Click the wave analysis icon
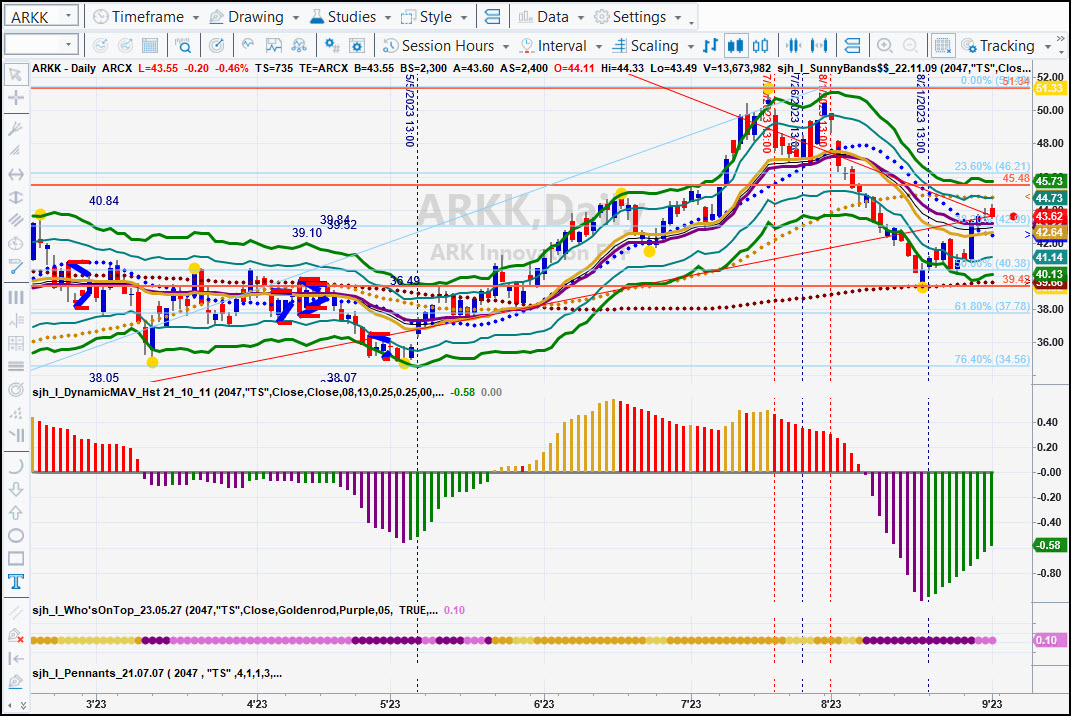 [248, 46]
